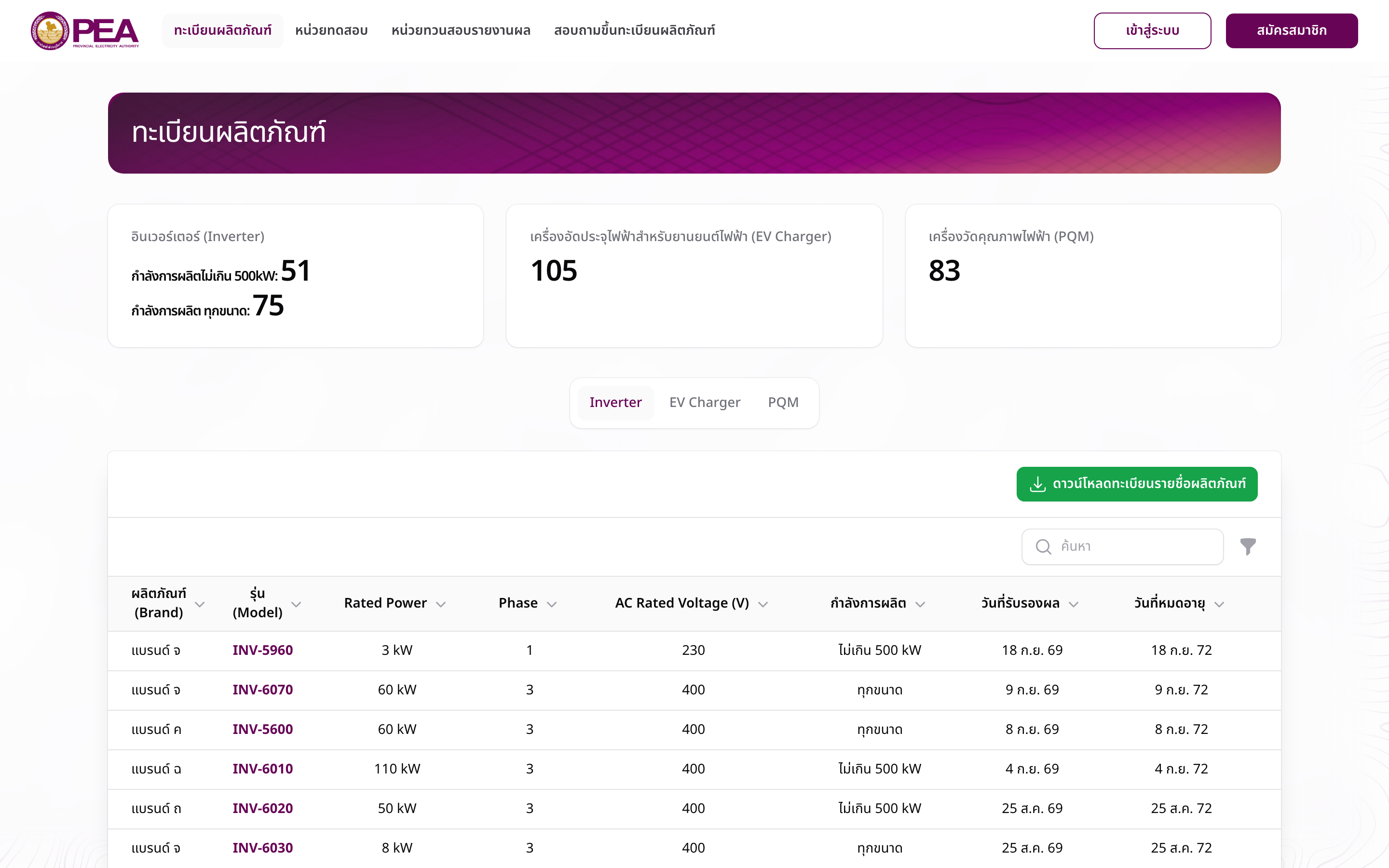Image resolution: width=1389 pixels, height=868 pixels.
Task: Open the INV-5960 model link
Action: point(262,650)
